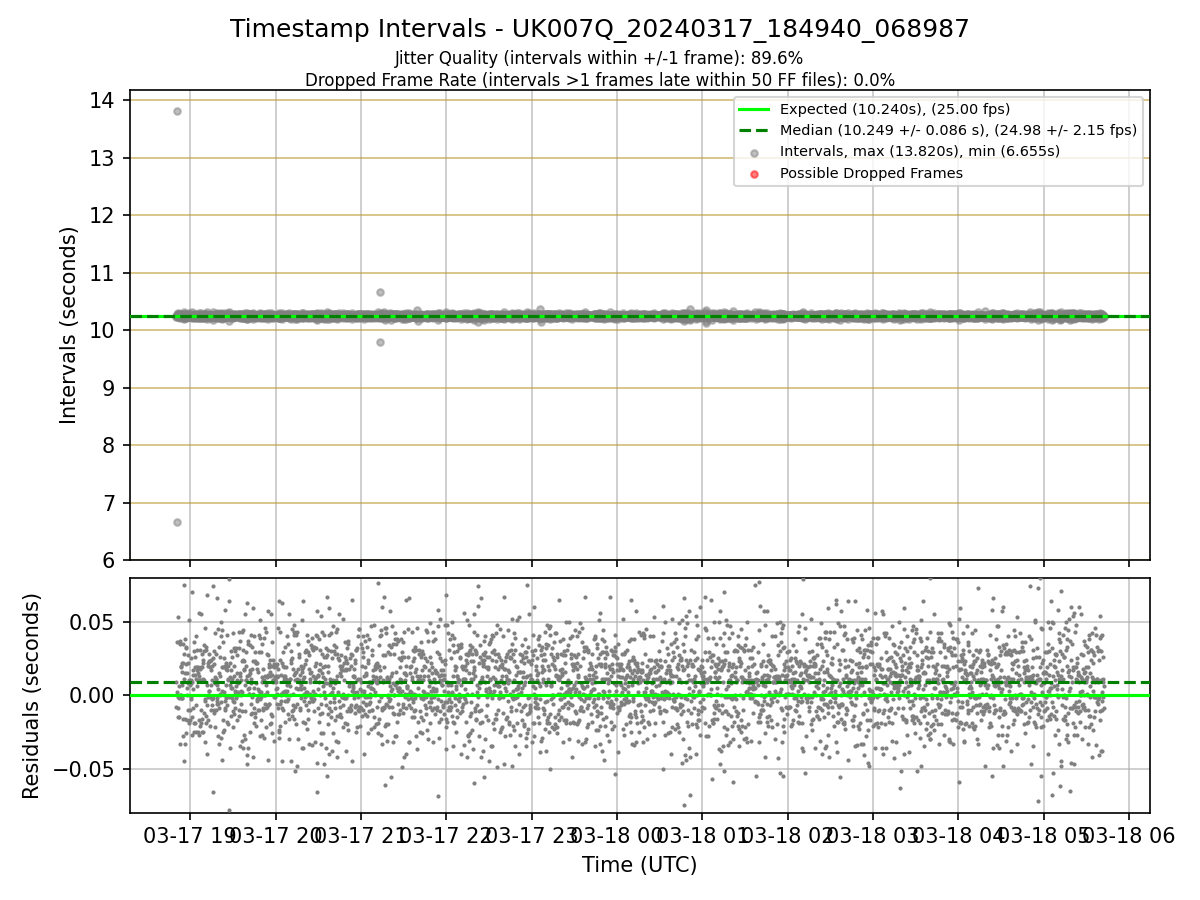1200x900 pixels.
Task: Click the Residuals (seconds) y-axis label
Action: click(x=31, y=696)
